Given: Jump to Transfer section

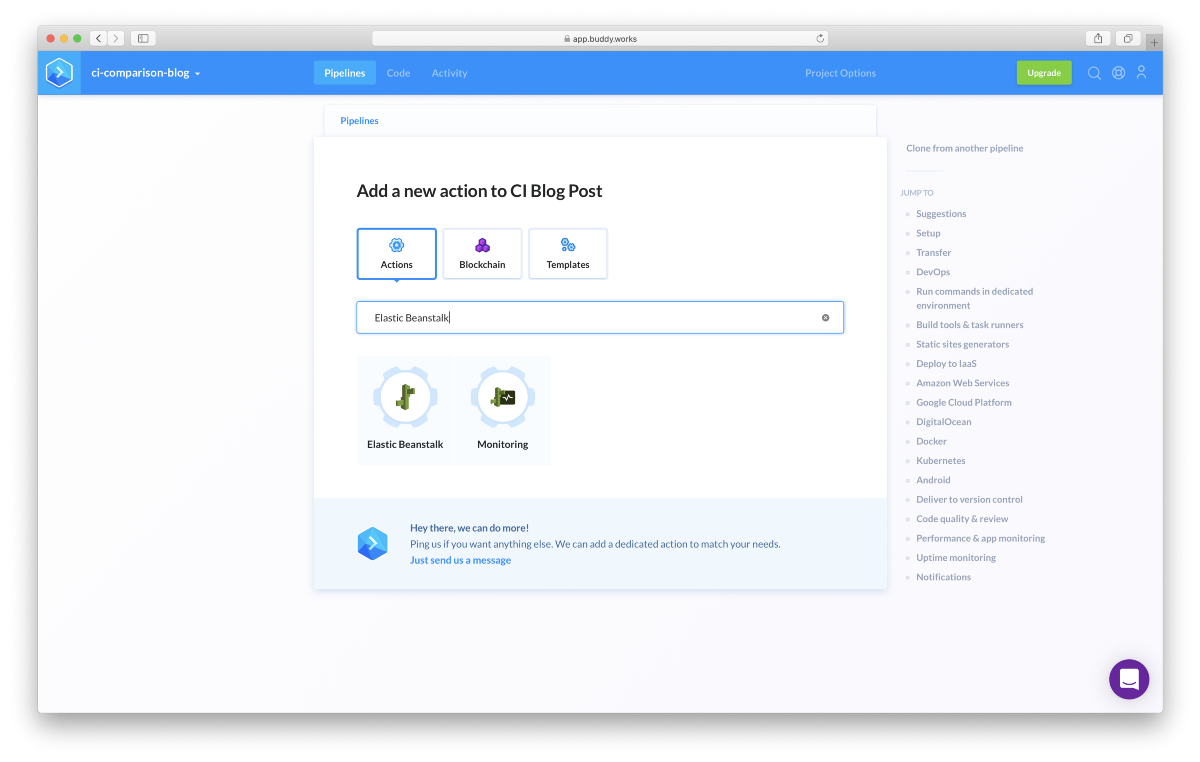Looking at the screenshot, I should click(x=933, y=253).
